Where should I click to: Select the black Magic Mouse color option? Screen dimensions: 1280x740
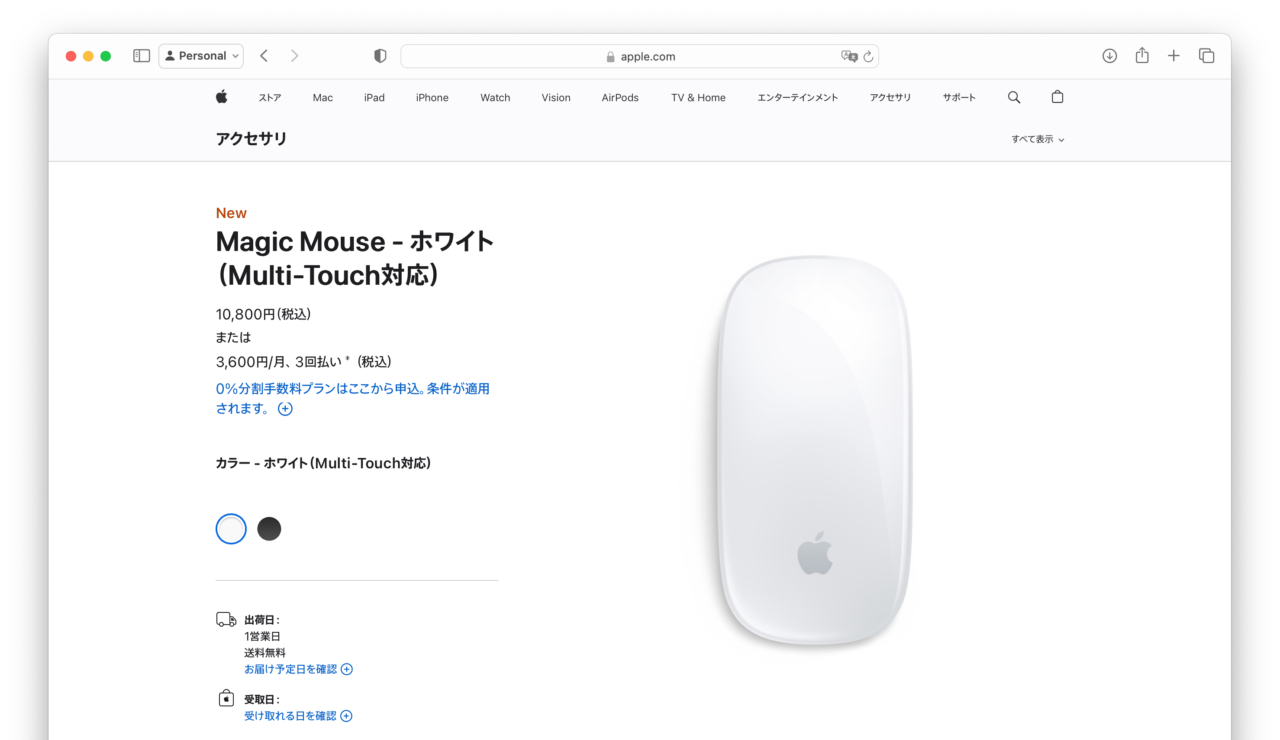(x=269, y=528)
